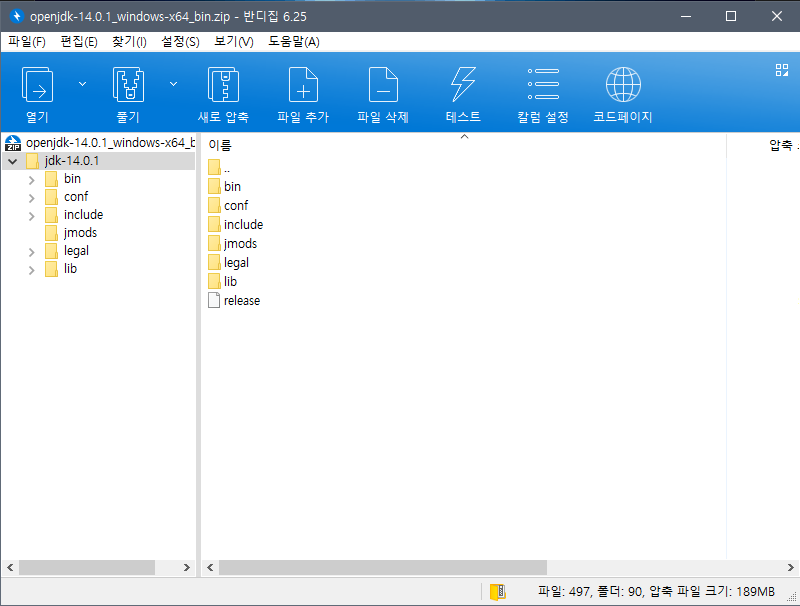This screenshot has width=800, height=606.
Task: Click the toolbar layout icon at top right
Action: 782,70
